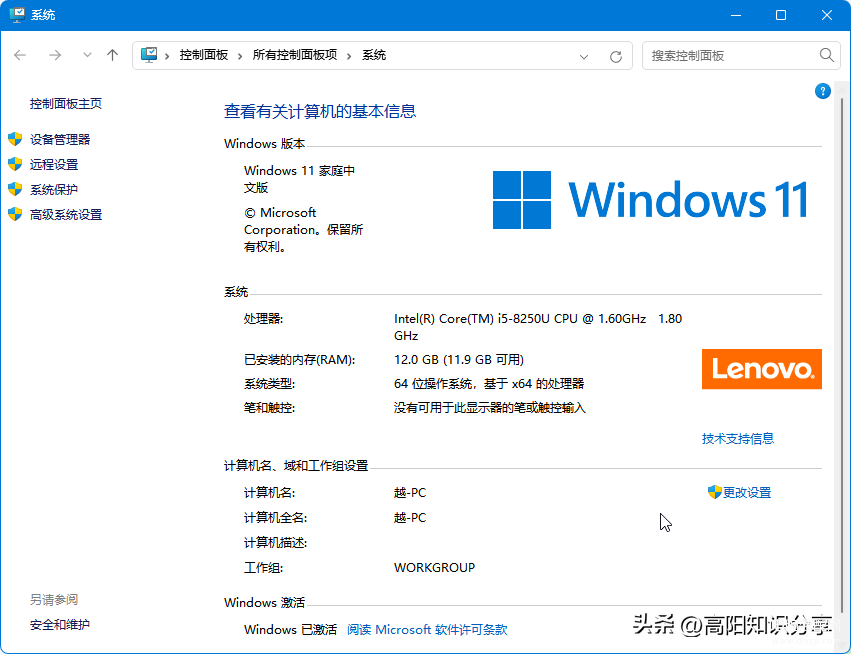
Task: Open the blue help question mark icon
Action: tap(823, 91)
